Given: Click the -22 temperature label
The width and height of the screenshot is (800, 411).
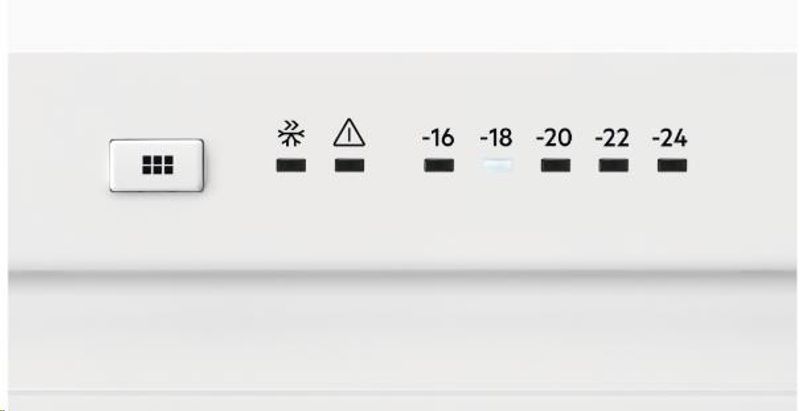Looking at the screenshot, I should pyautogui.click(x=612, y=138).
